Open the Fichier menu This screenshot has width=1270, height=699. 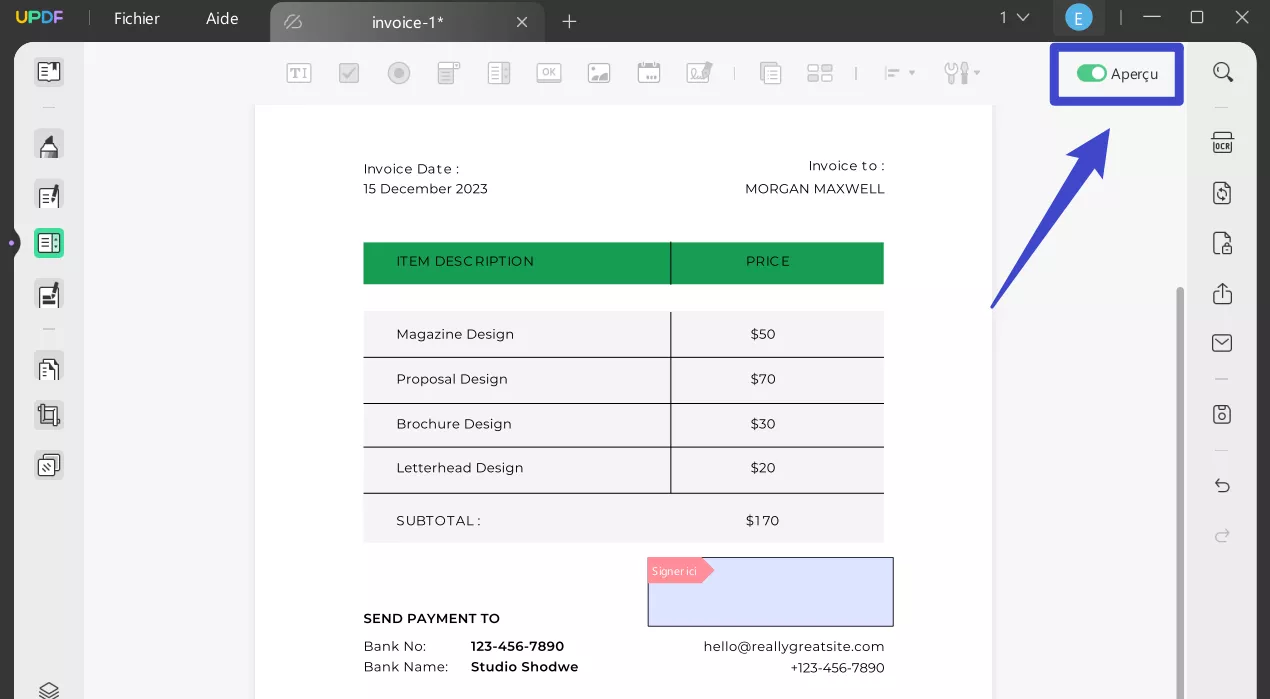135,18
